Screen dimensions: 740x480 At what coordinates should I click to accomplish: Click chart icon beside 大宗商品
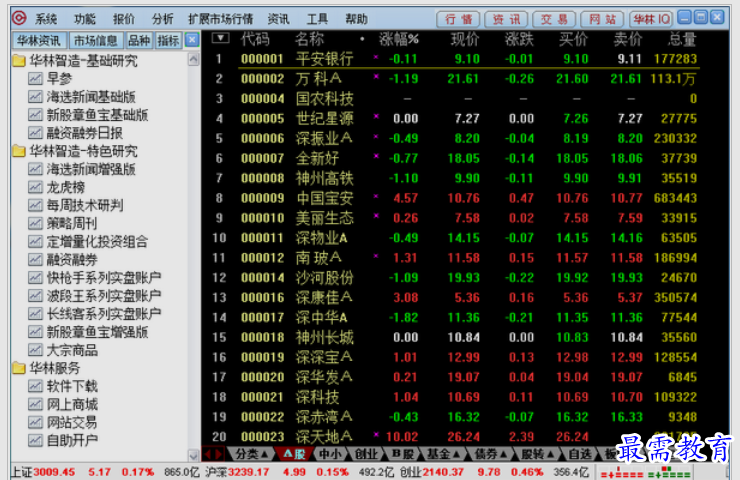pyautogui.click(x=35, y=350)
